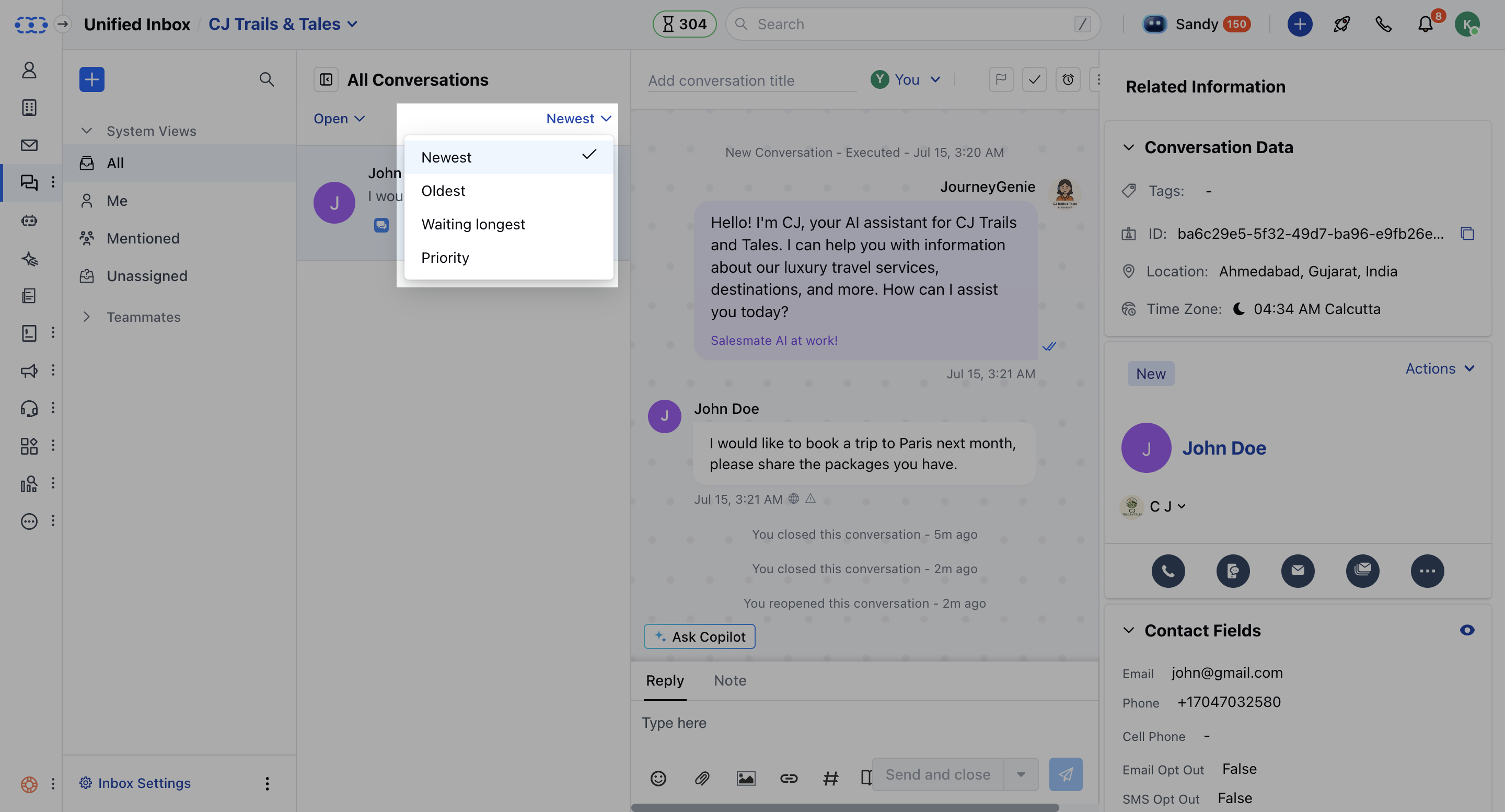Insert a link in the reply

pyautogui.click(x=789, y=778)
